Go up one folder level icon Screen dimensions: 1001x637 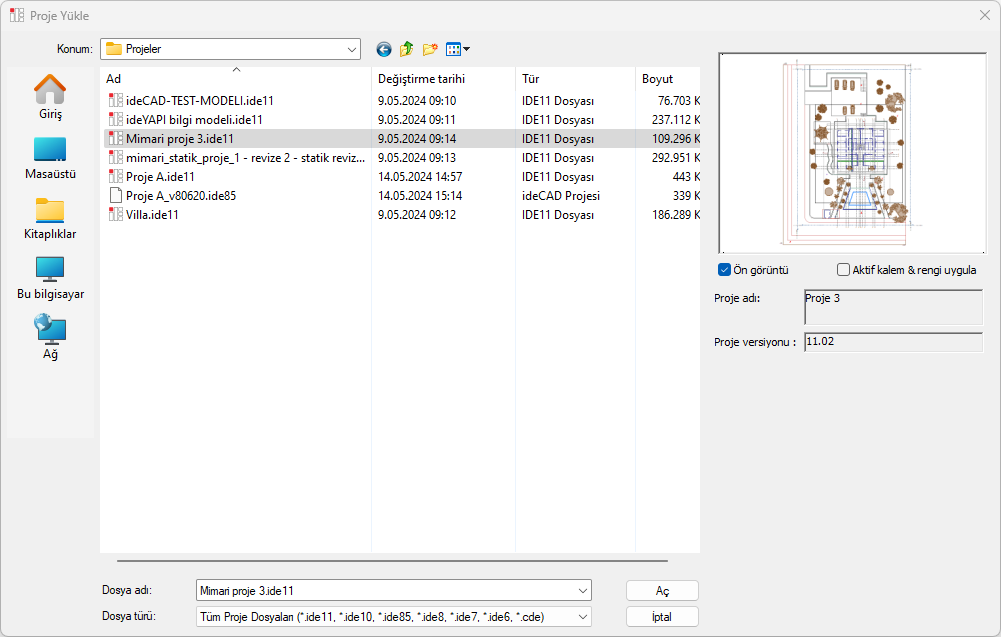coord(407,49)
